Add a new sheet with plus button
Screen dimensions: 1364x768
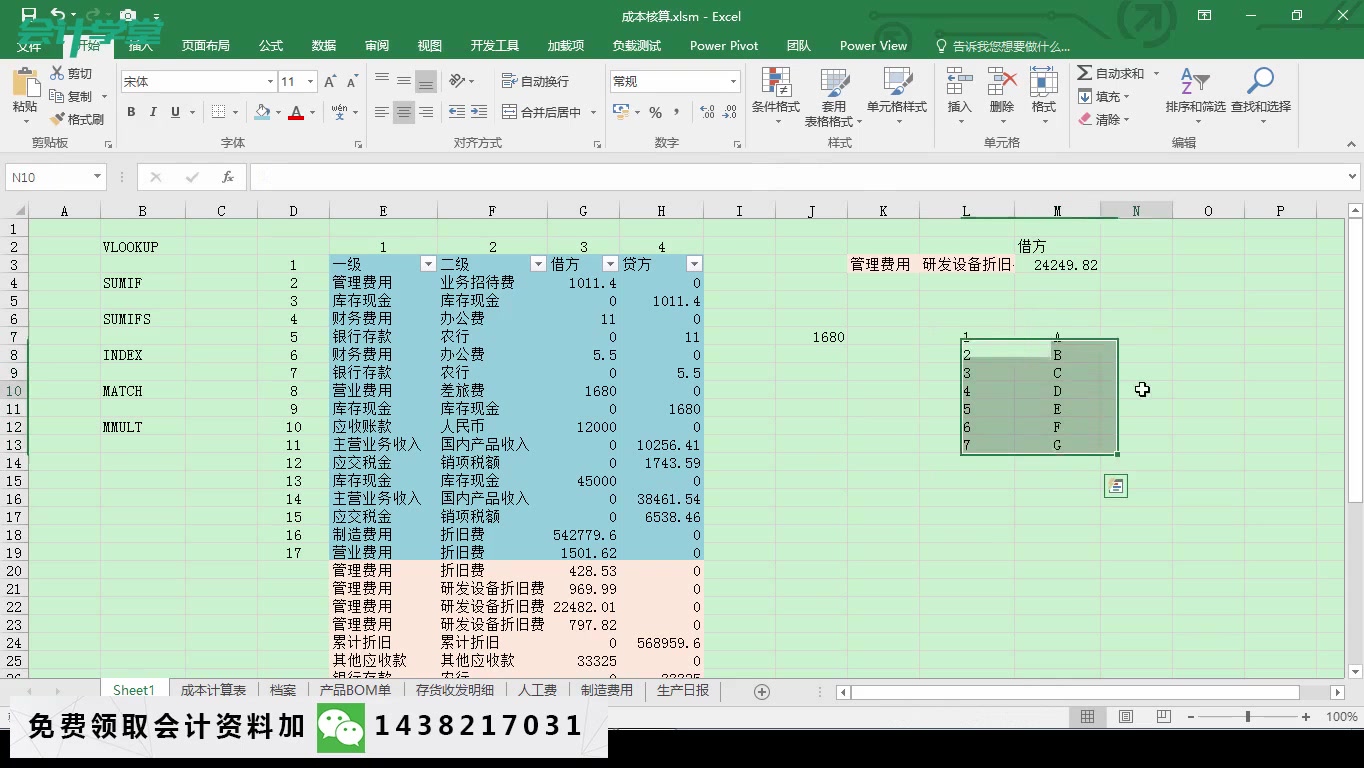pyautogui.click(x=761, y=691)
